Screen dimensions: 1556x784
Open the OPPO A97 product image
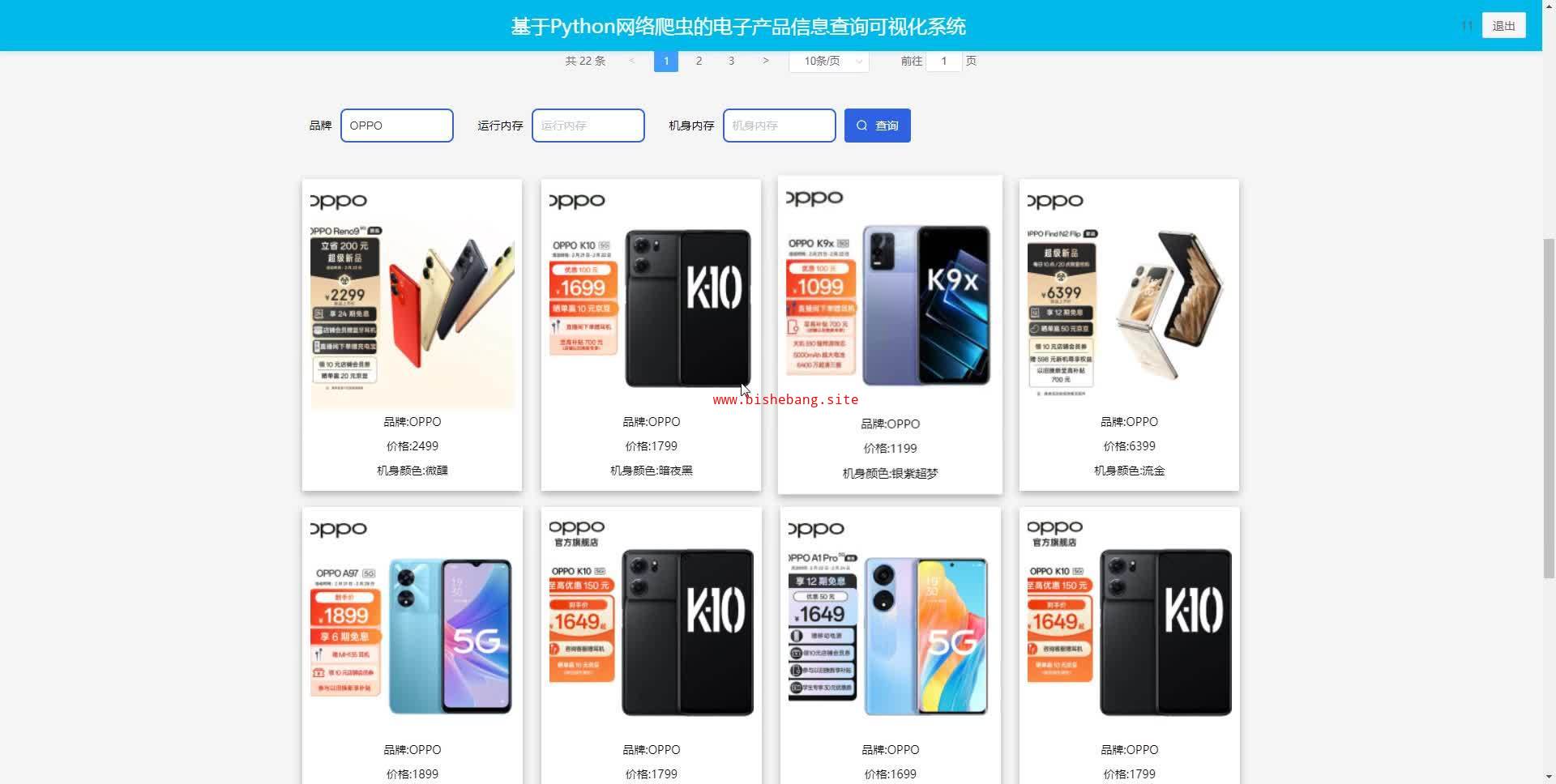413,624
